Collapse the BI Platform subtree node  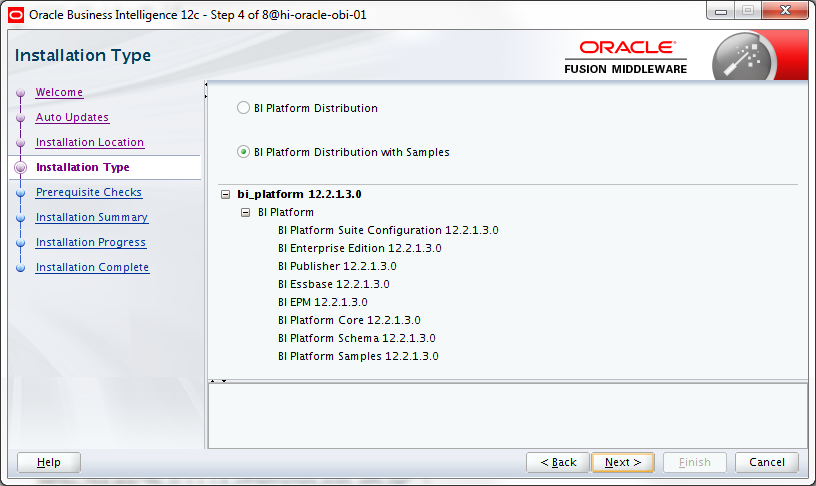pyautogui.click(x=246, y=212)
